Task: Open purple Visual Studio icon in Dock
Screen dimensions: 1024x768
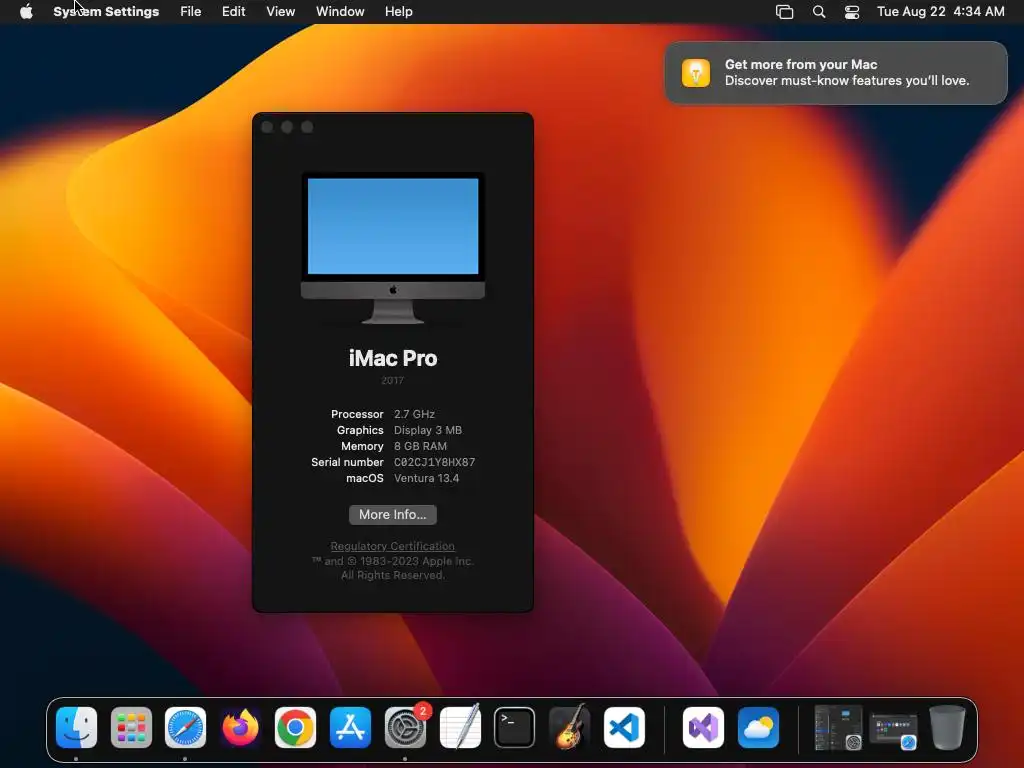Action: [703, 728]
